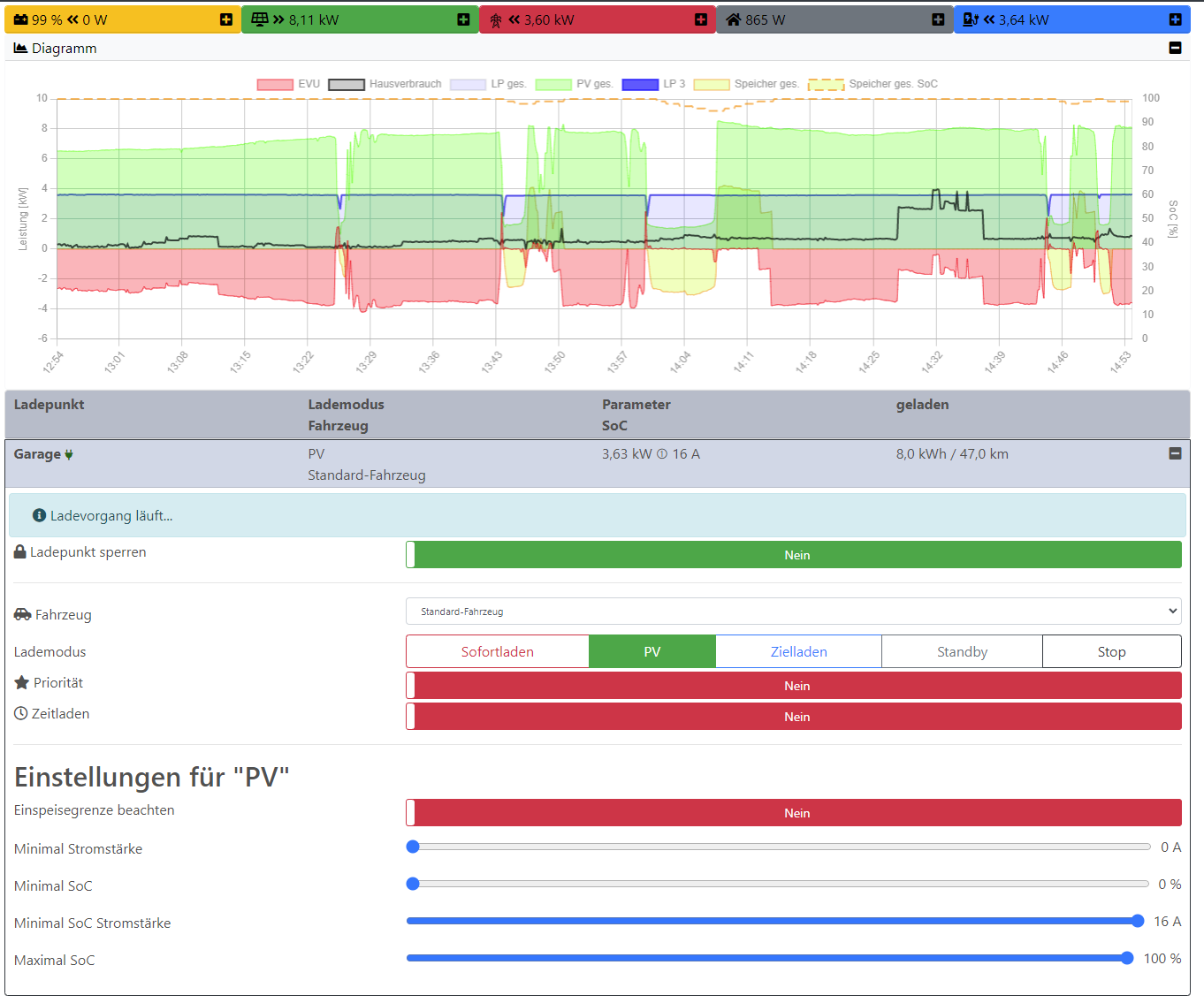
Task: Select Zielladen charge mode
Action: 798,652
